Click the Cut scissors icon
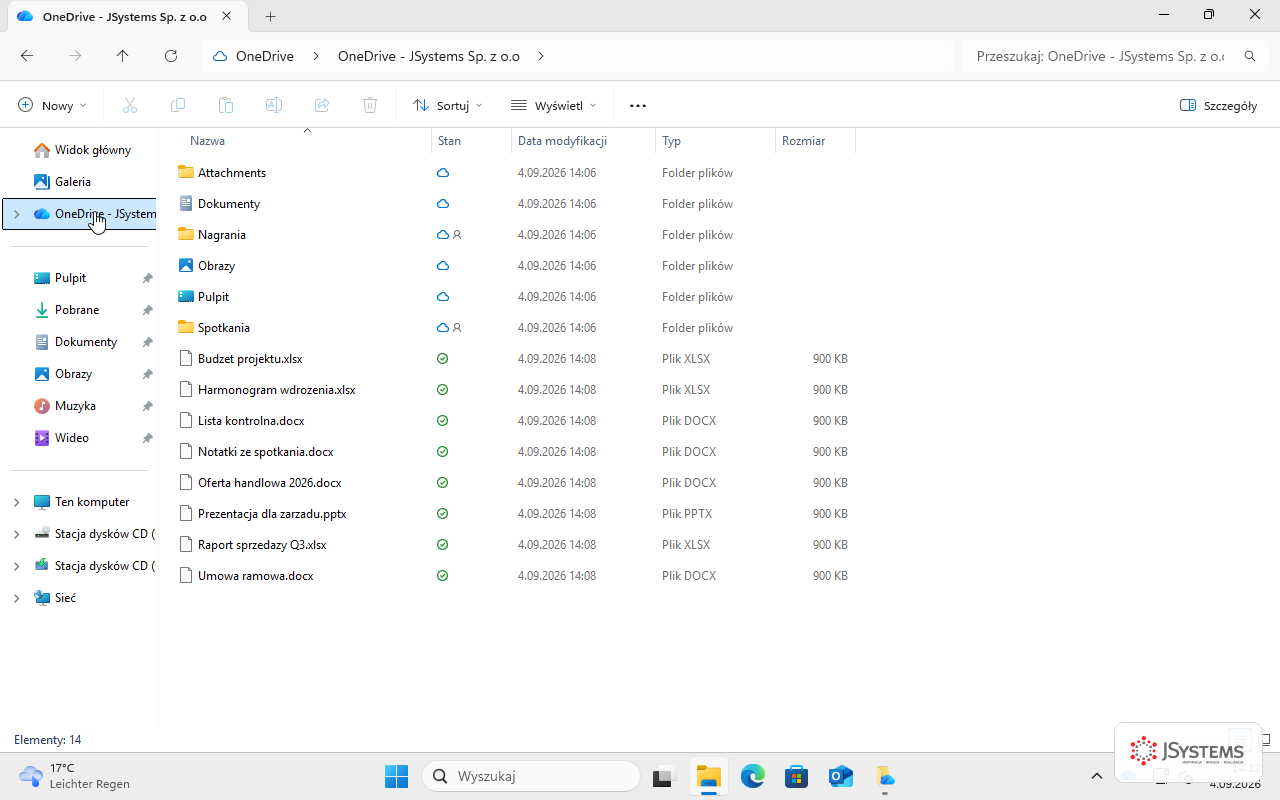Viewport: 1280px width, 800px height. pos(130,105)
